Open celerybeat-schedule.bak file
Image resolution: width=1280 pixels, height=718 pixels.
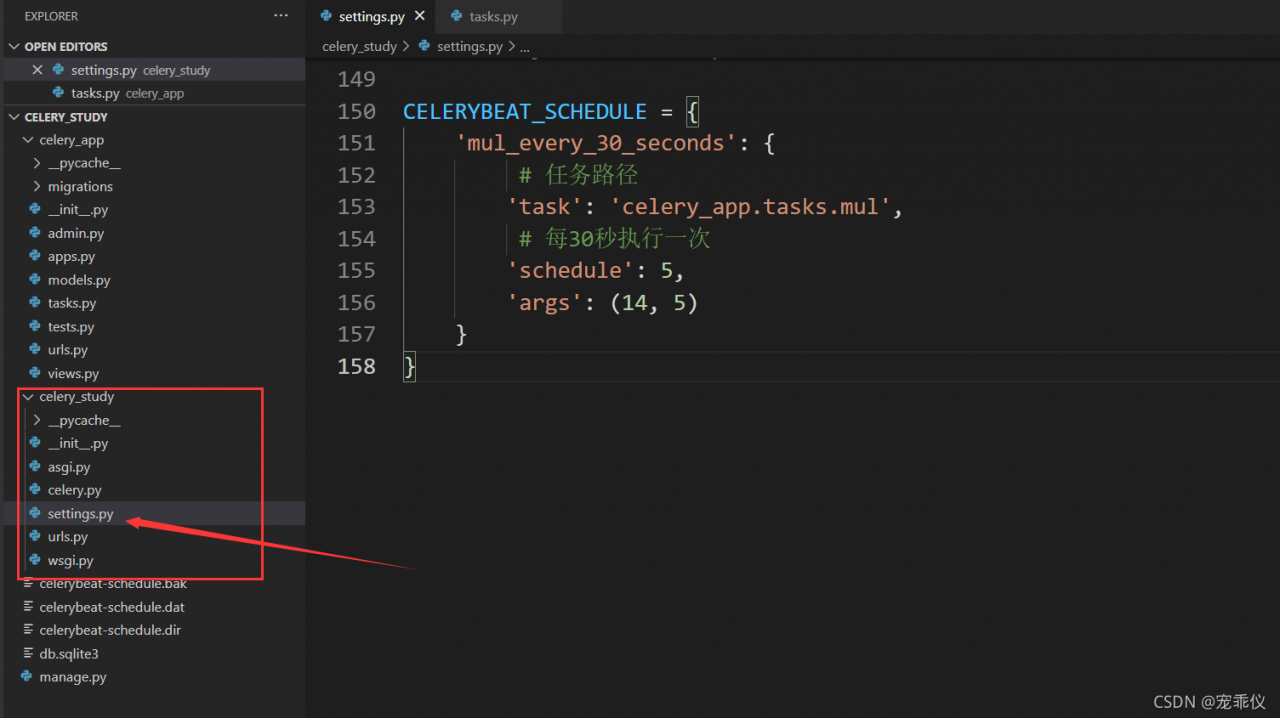(152, 583)
